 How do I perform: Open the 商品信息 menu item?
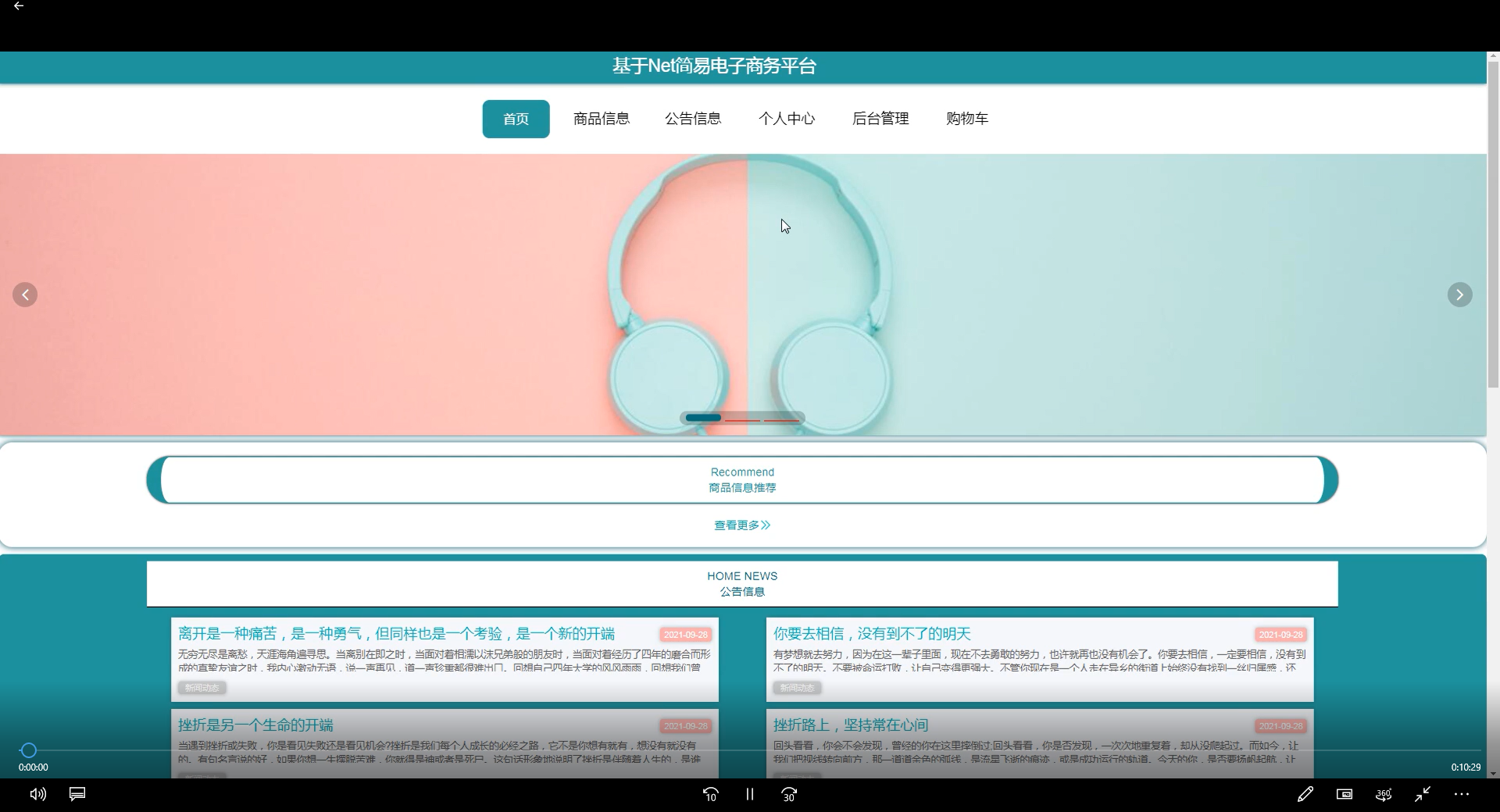pos(602,119)
